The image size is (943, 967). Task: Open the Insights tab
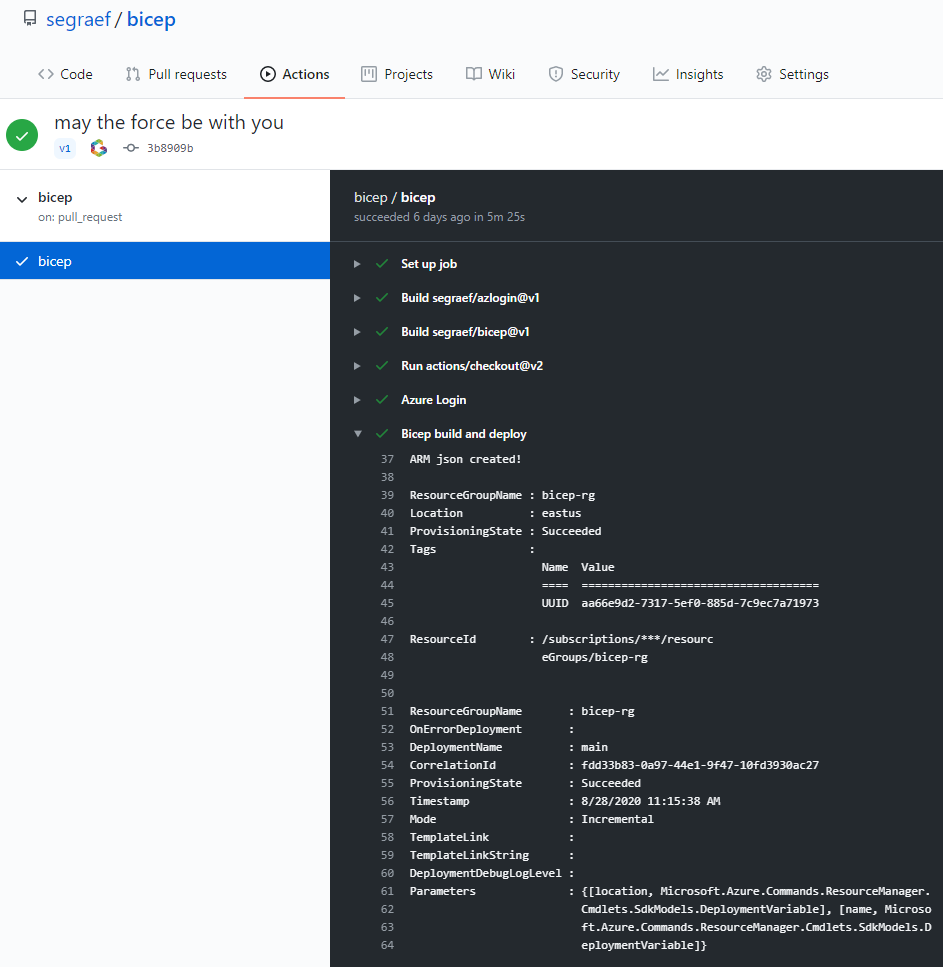point(688,74)
